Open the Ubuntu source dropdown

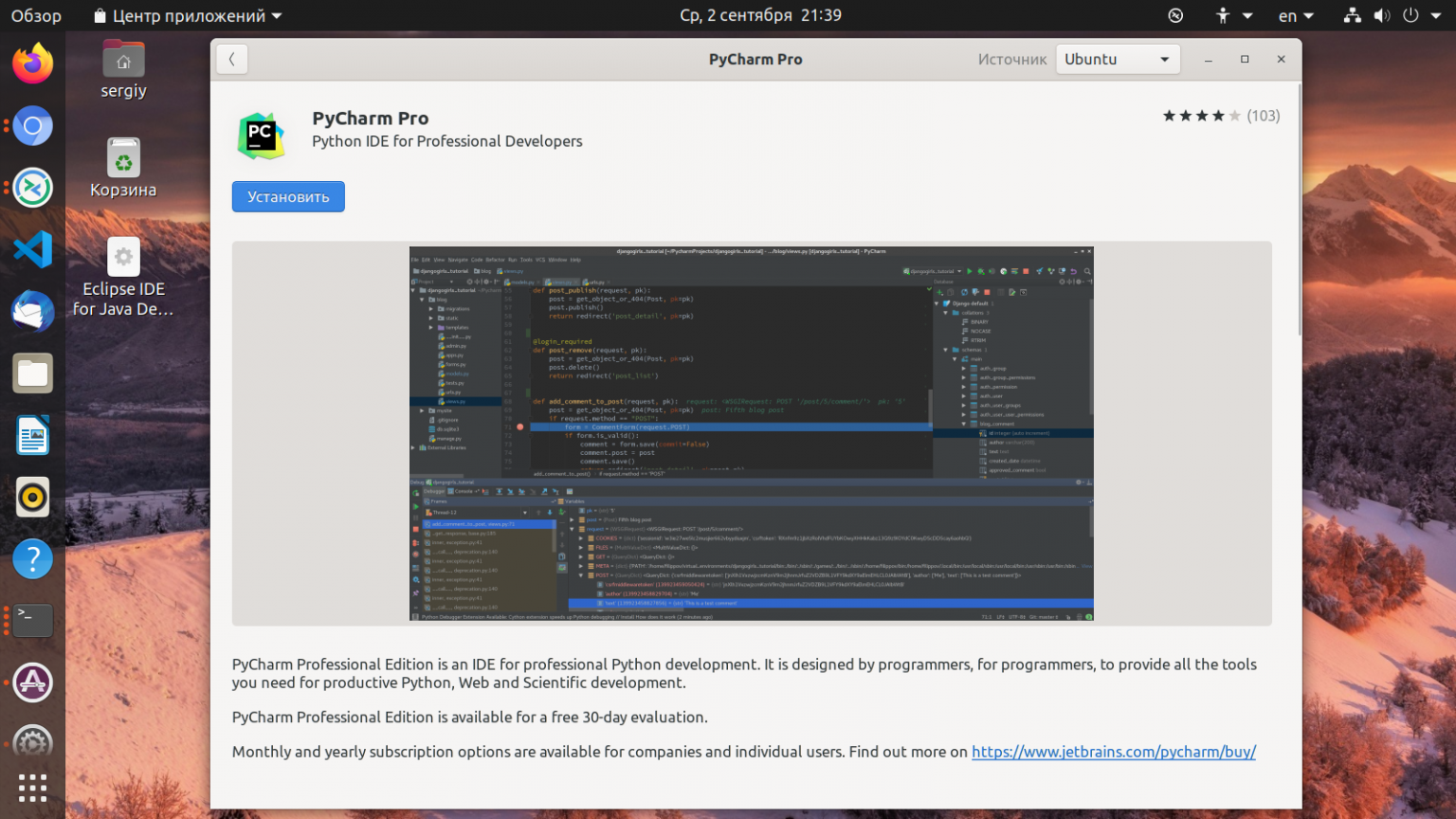(x=1118, y=59)
